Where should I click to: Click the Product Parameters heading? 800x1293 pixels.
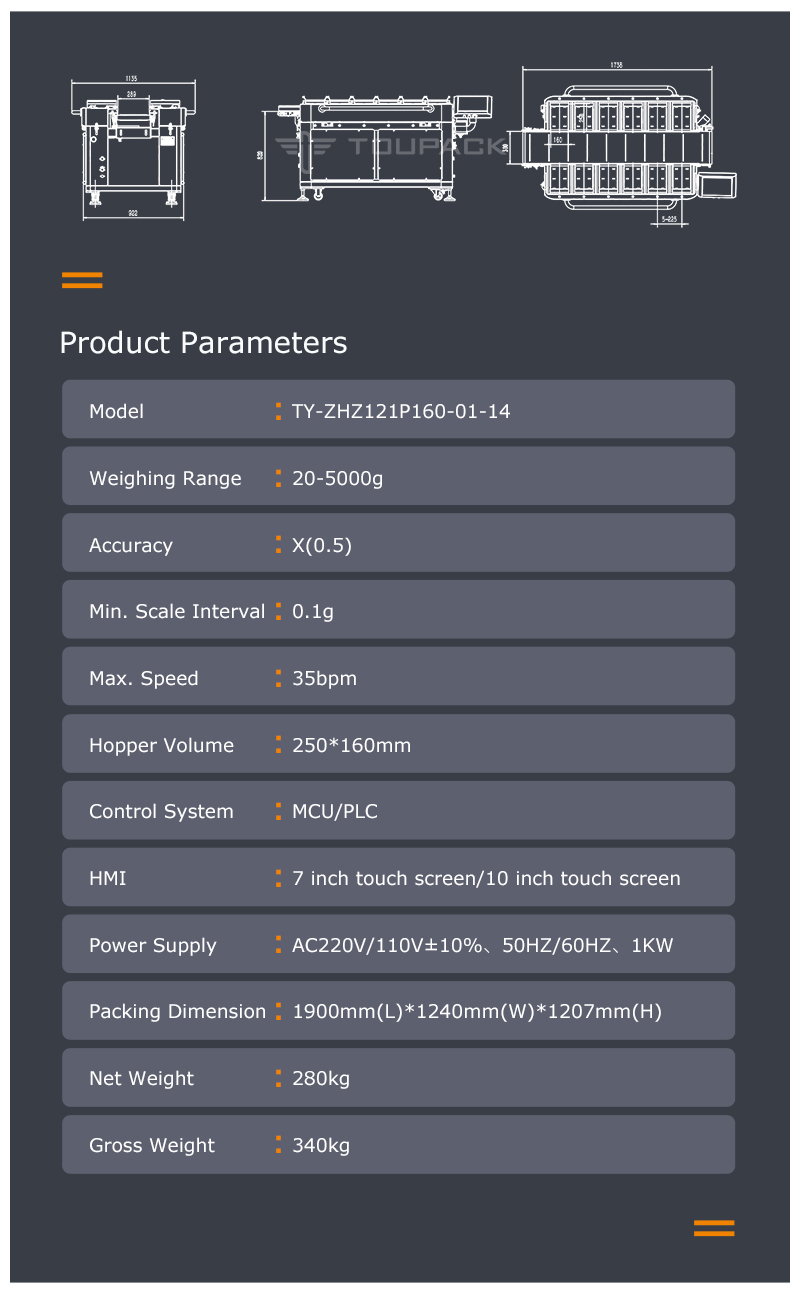click(203, 342)
